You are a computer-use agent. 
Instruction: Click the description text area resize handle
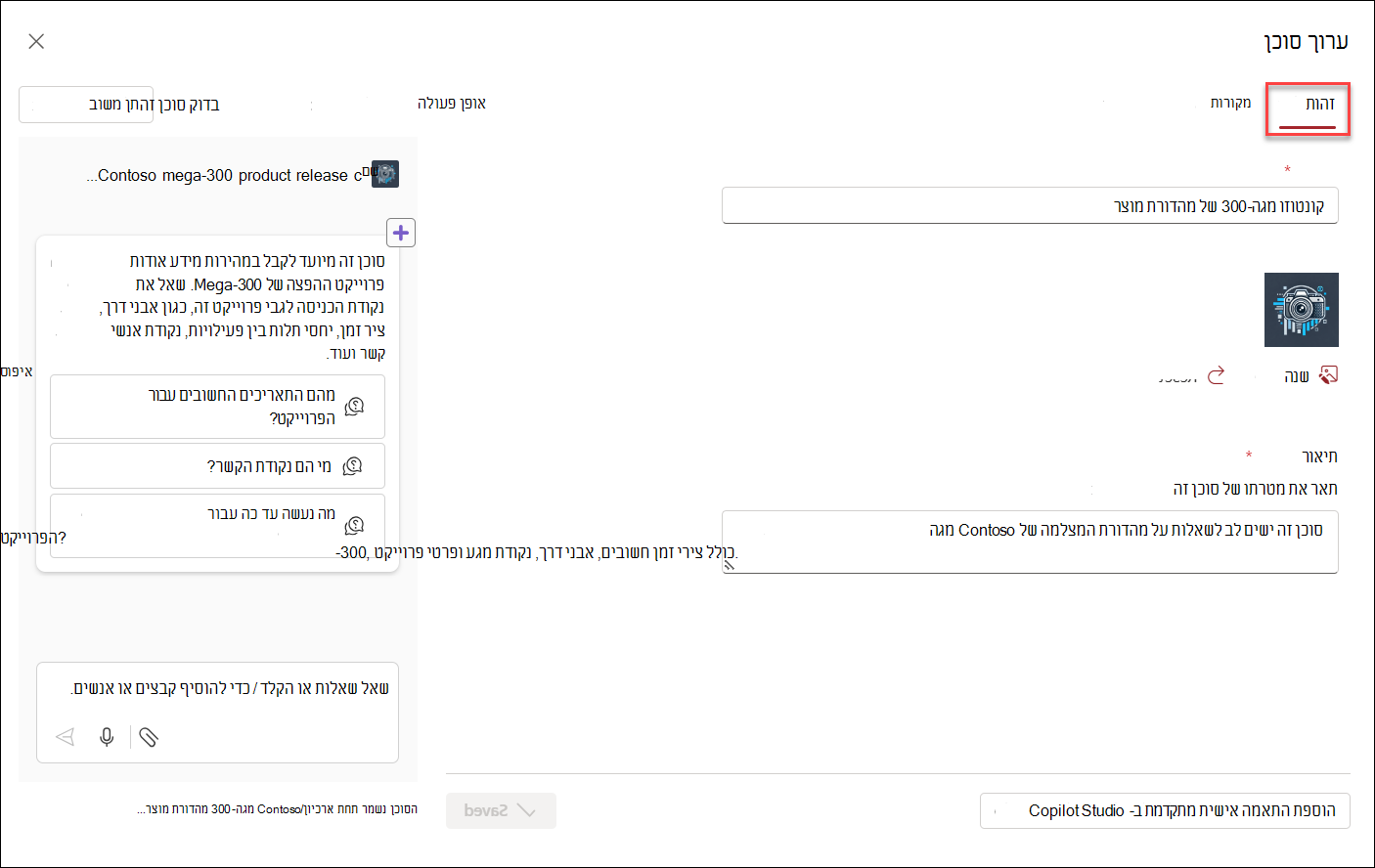point(729,564)
